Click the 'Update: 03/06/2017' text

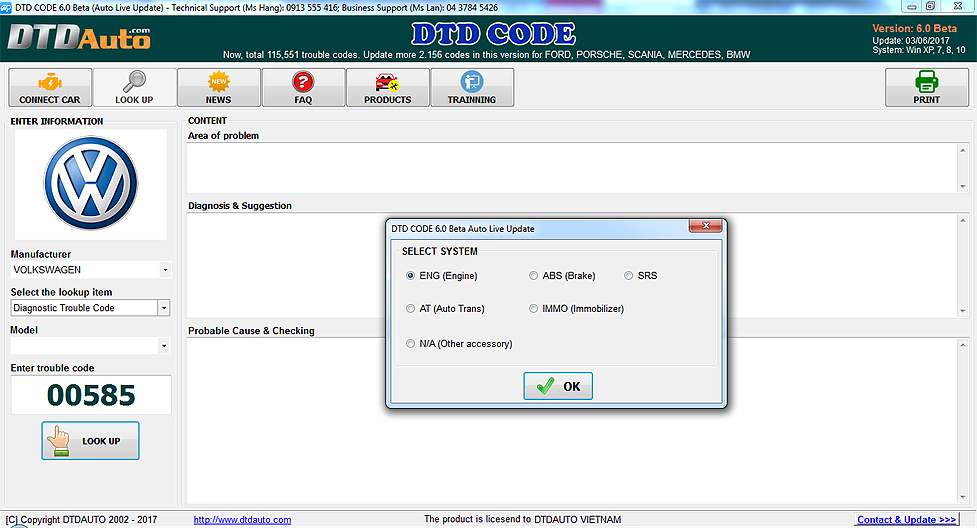[x=911, y=41]
